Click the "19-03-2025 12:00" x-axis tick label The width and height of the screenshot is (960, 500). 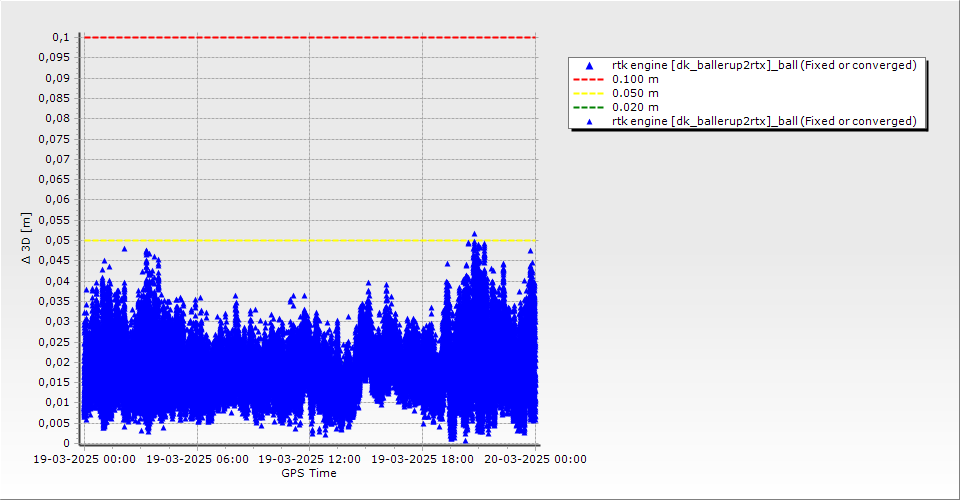(310, 460)
